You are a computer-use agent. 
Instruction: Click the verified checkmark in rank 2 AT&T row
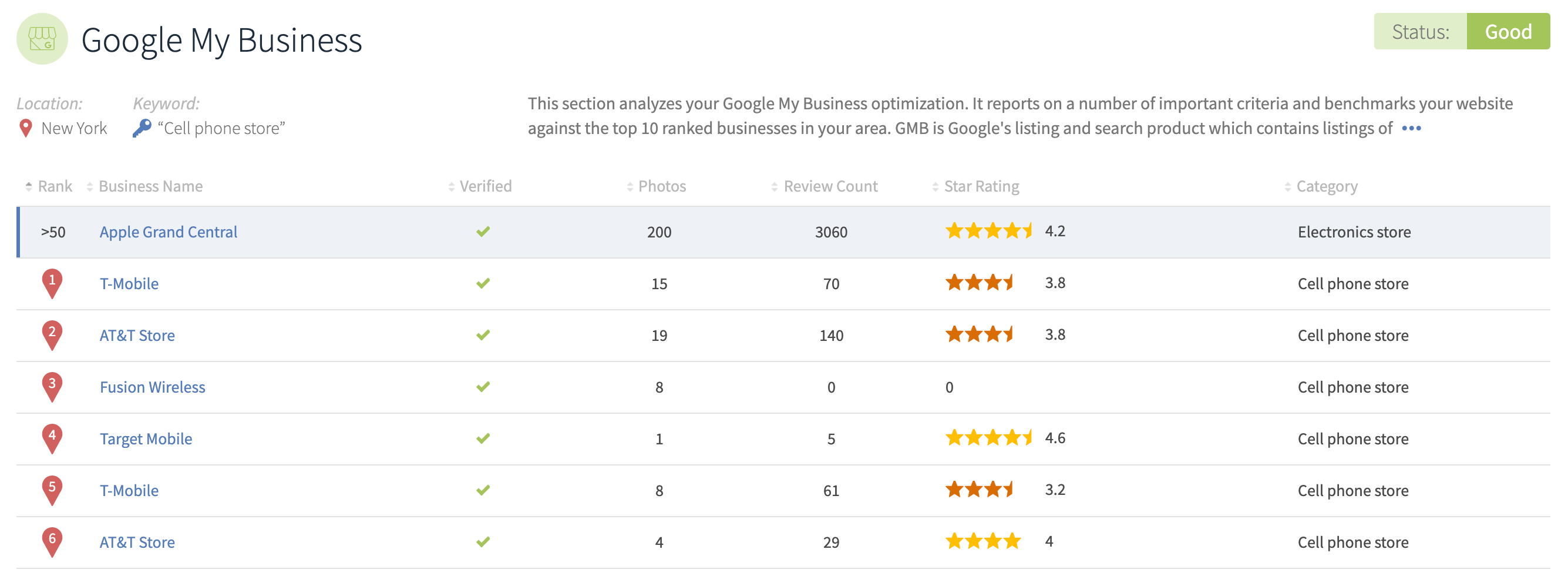[x=483, y=335]
